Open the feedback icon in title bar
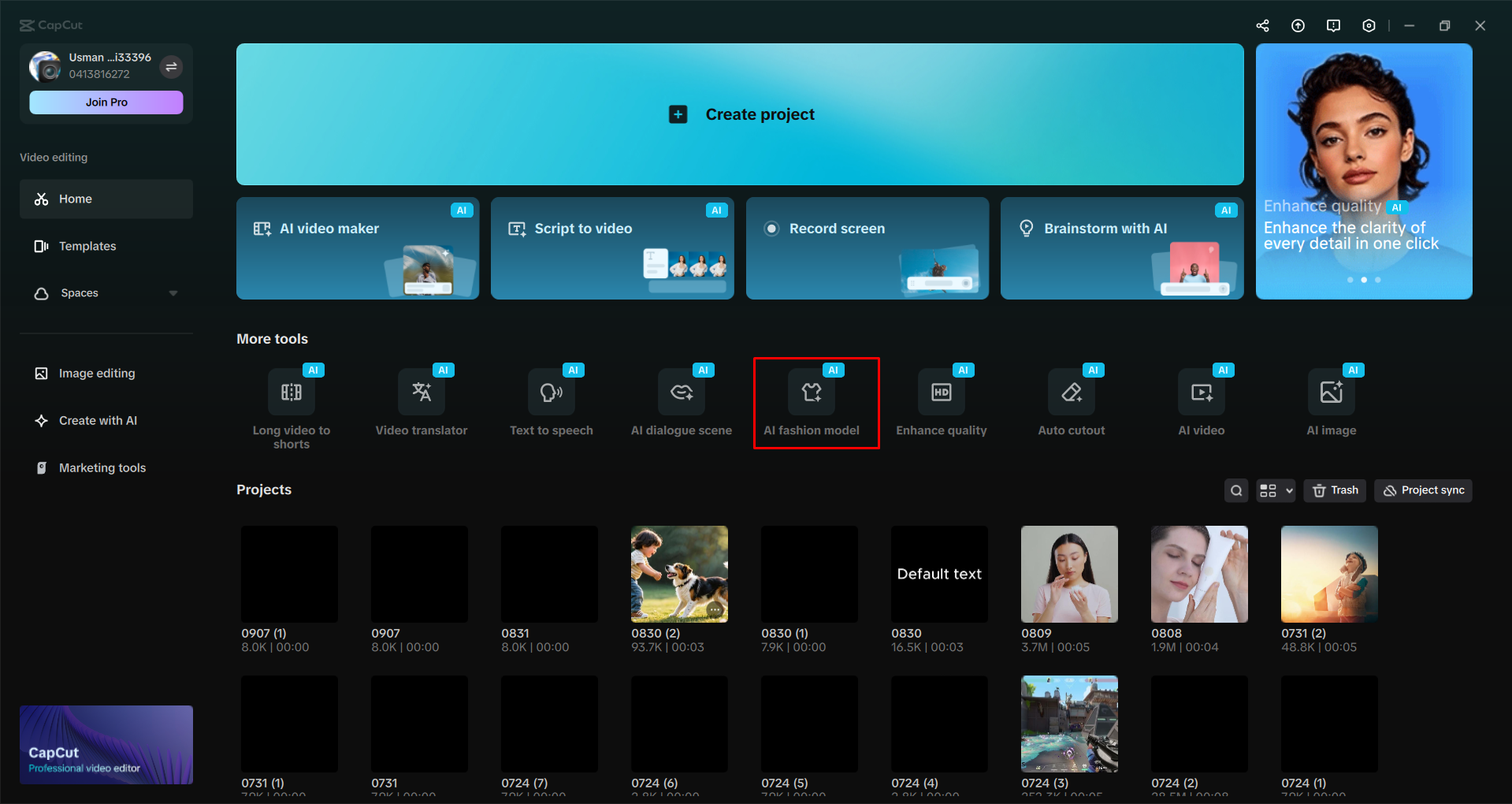Viewport: 1512px width, 804px height. [1334, 26]
